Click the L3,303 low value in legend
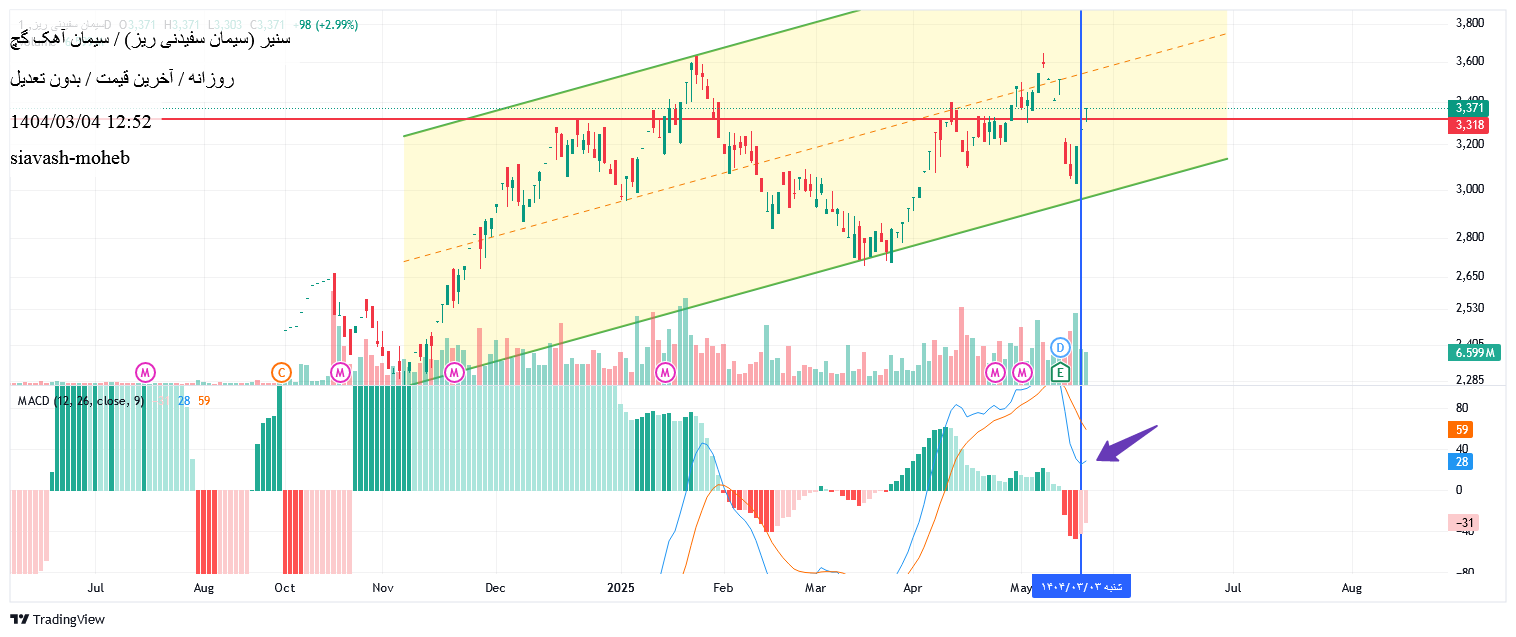Screen dimensions: 1516x637 226,24
